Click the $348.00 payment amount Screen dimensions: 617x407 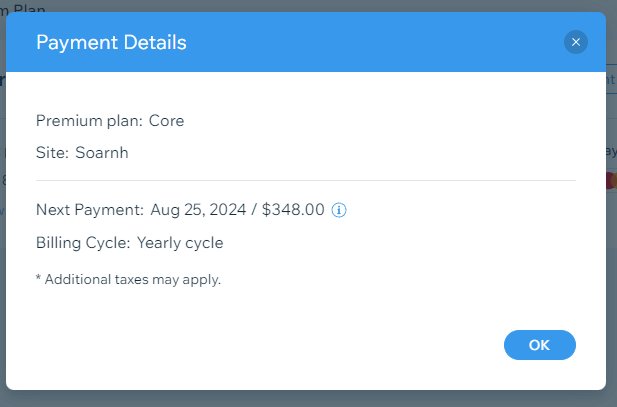pyautogui.click(x=293, y=210)
